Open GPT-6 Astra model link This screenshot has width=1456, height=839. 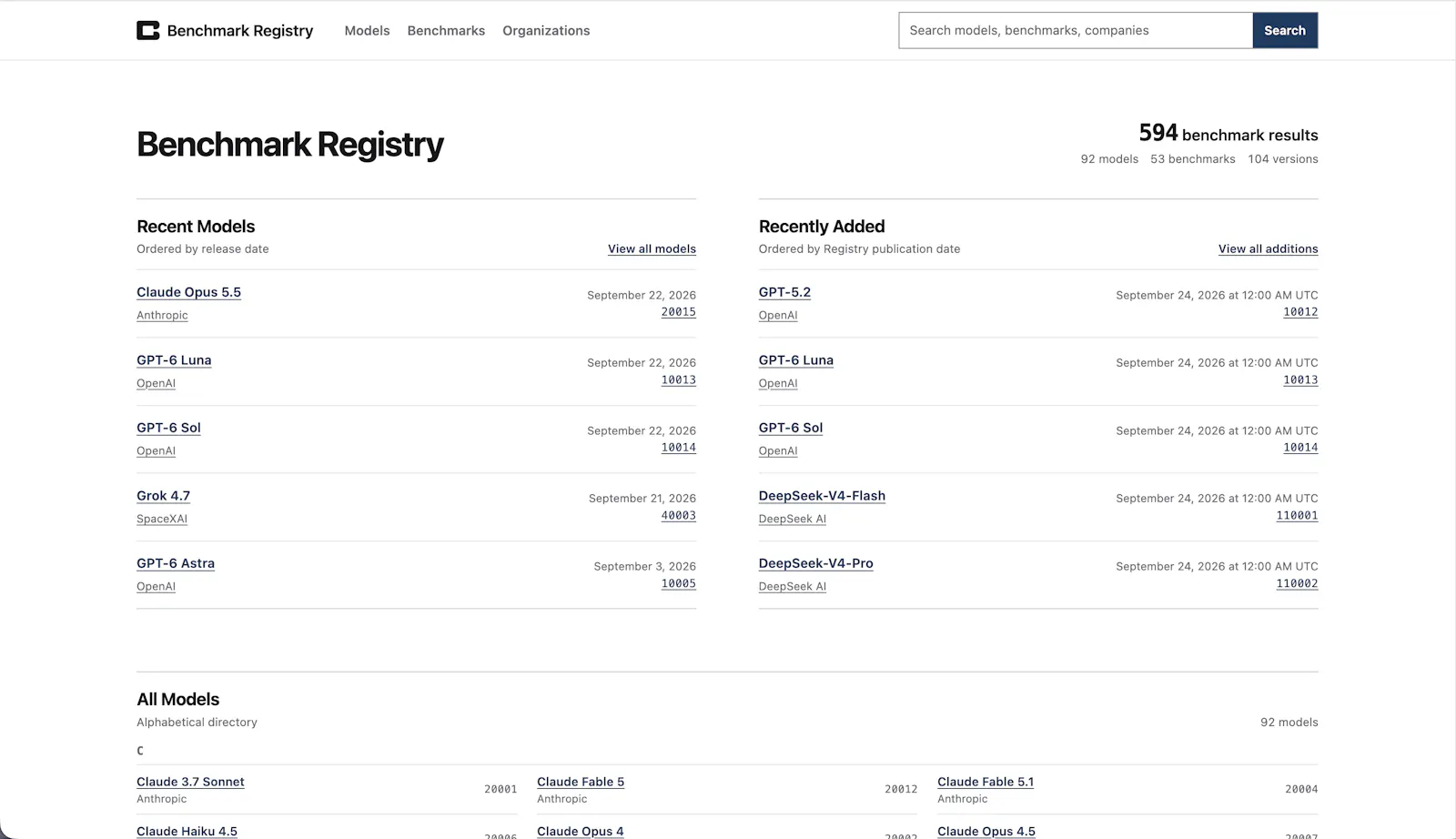pos(176,563)
